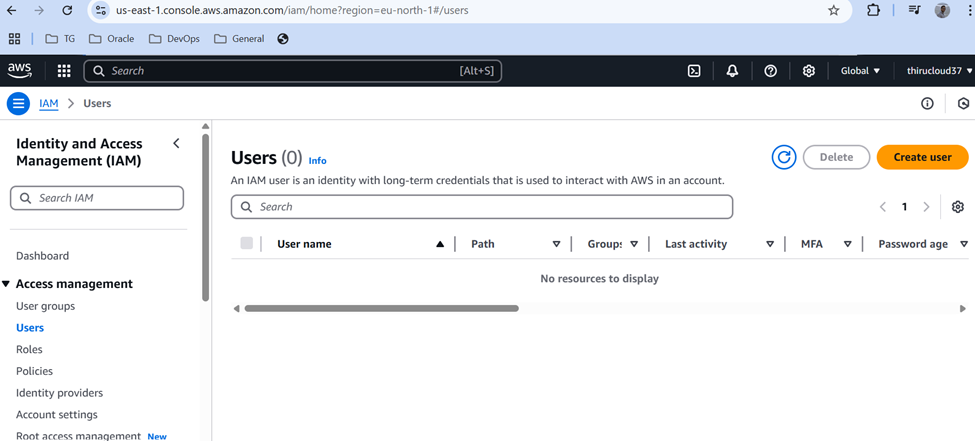
Task: Open the notifications bell
Action: coord(732,71)
